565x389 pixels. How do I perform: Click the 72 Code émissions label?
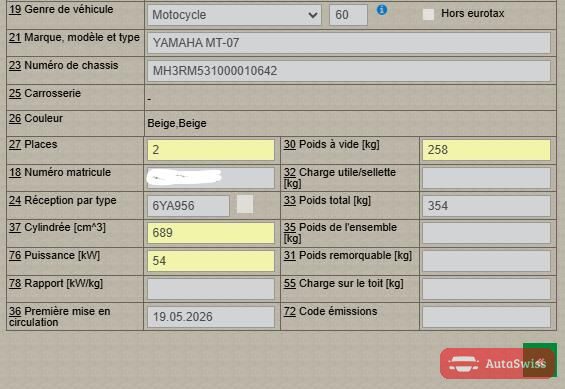pos(330,311)
